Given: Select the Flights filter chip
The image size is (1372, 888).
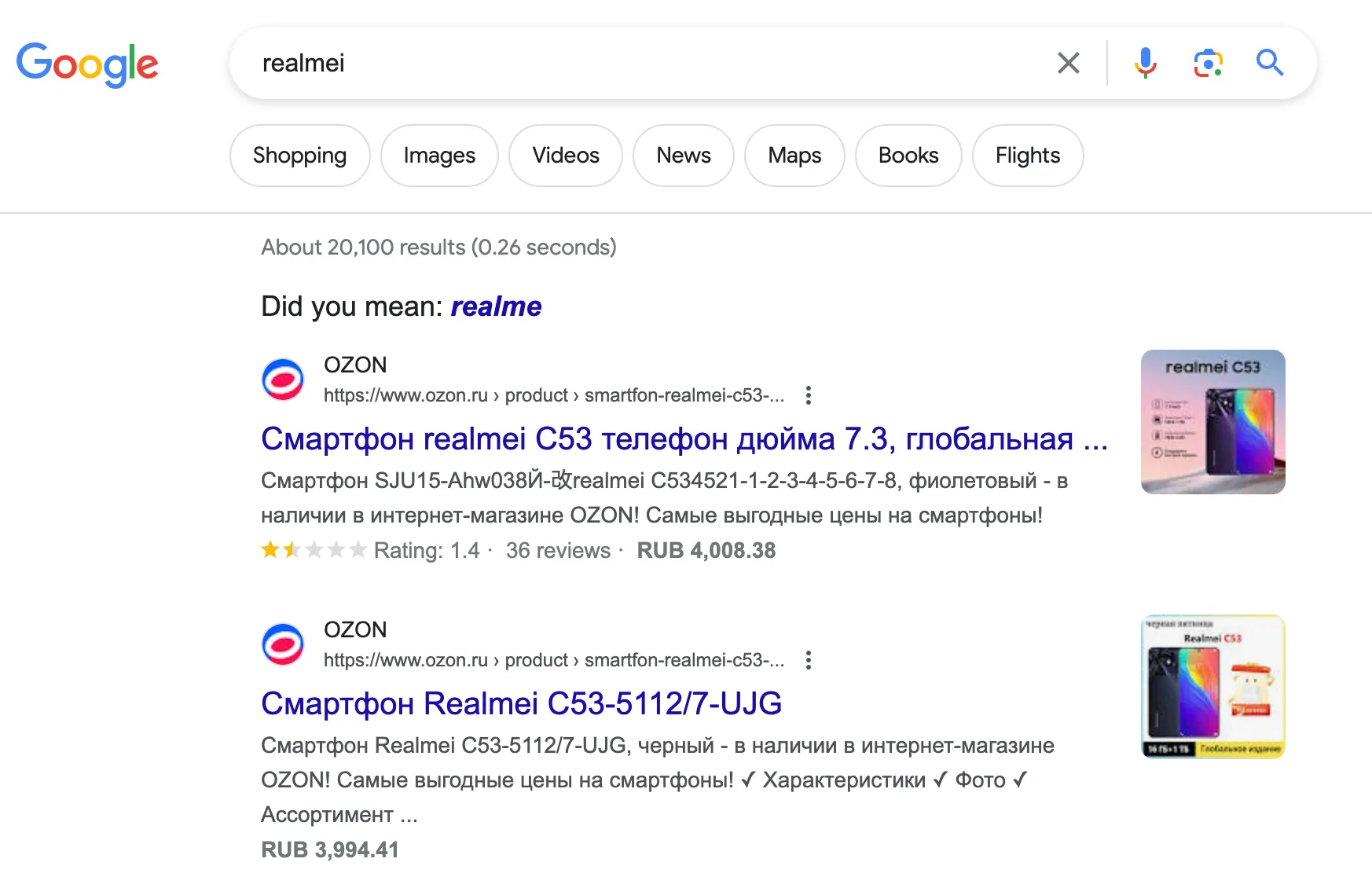Looking at the screenshot, I should tap(1028, 156).
